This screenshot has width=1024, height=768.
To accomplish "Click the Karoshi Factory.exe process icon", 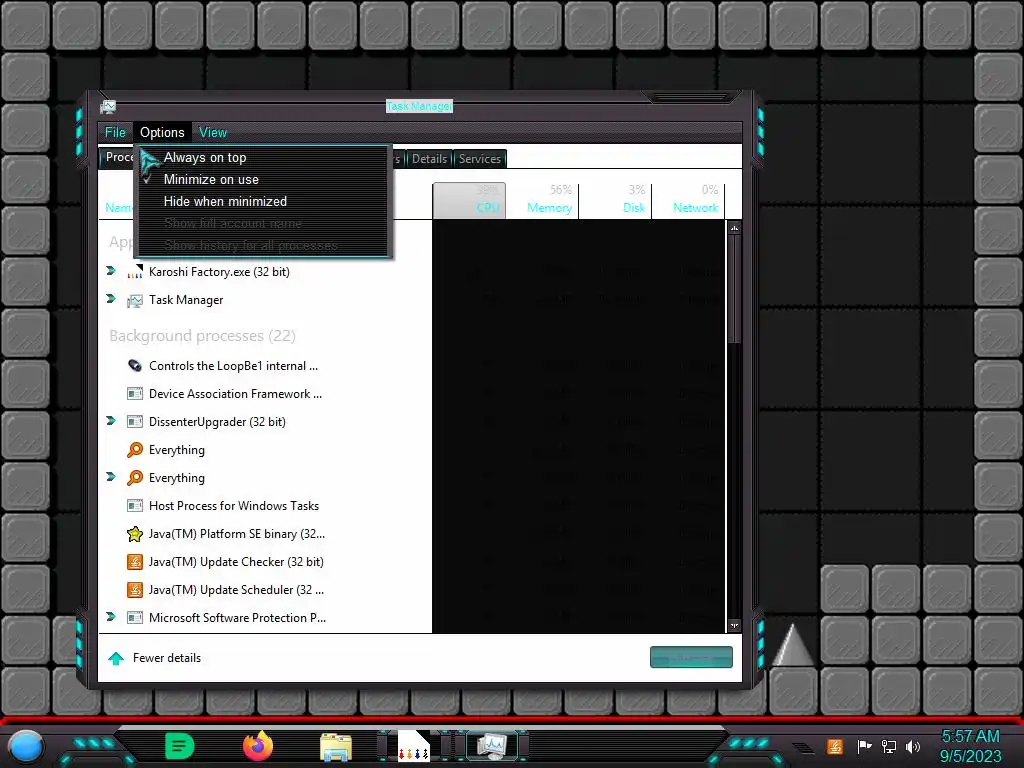I will 135,272.
